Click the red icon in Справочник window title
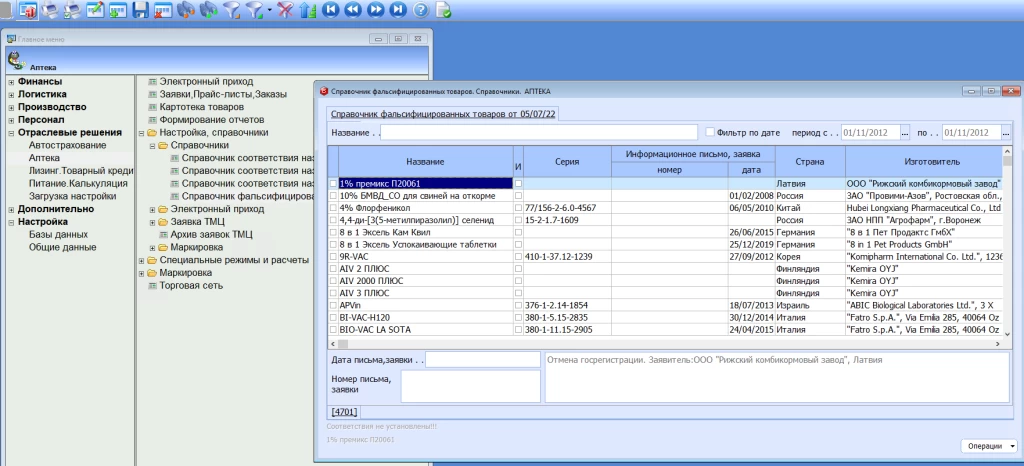Viewport: 1024px width, 466px height. coord(323,91)
